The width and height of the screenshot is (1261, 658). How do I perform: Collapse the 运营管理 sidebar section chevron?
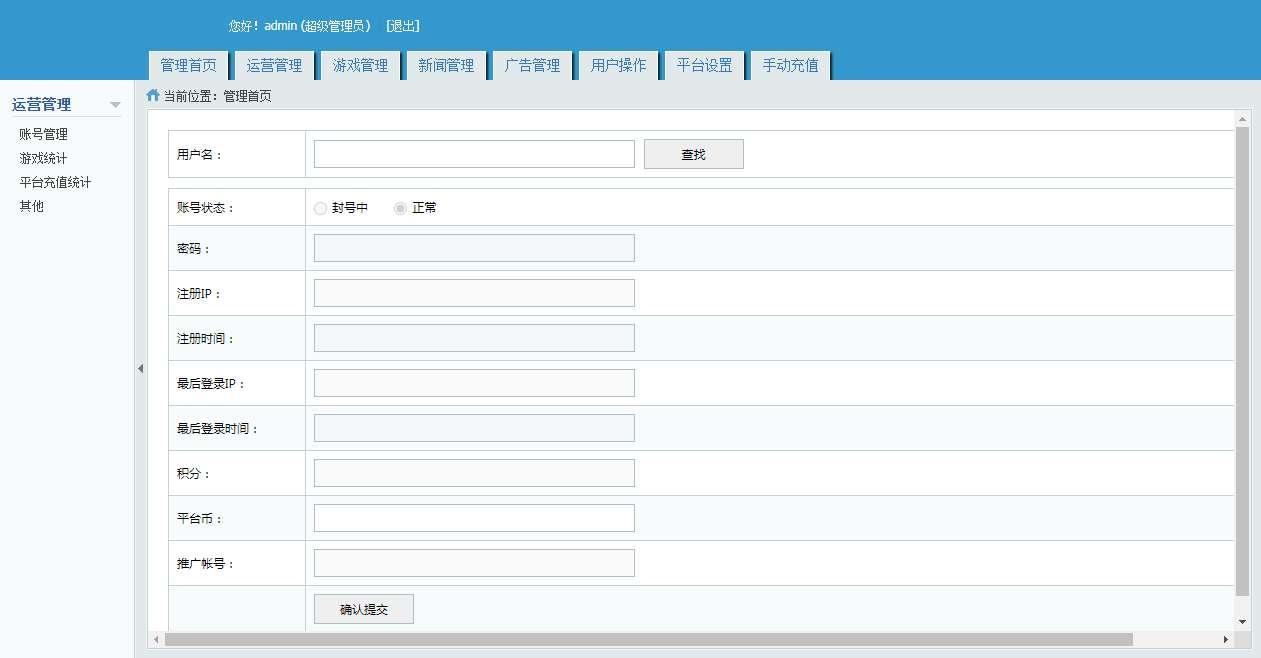coord(116,104)
